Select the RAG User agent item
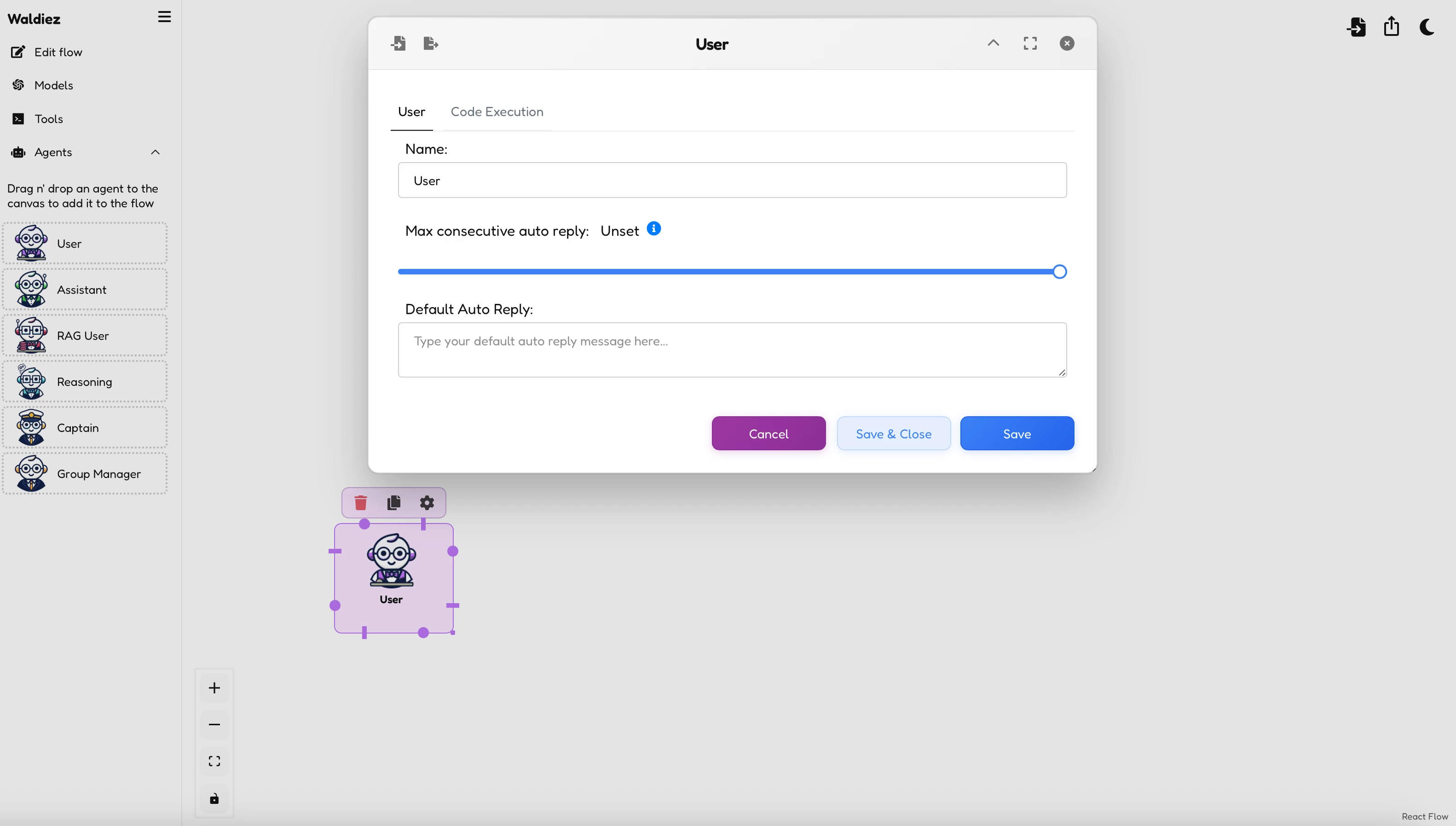This screenshot has height=826, width=1456. pos(85,335)
